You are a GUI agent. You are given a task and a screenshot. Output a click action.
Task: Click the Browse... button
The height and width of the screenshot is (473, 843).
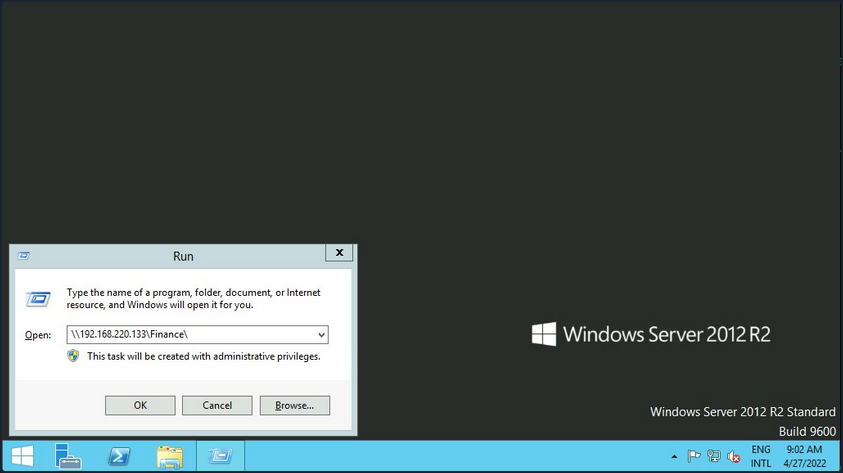point(294,405)
